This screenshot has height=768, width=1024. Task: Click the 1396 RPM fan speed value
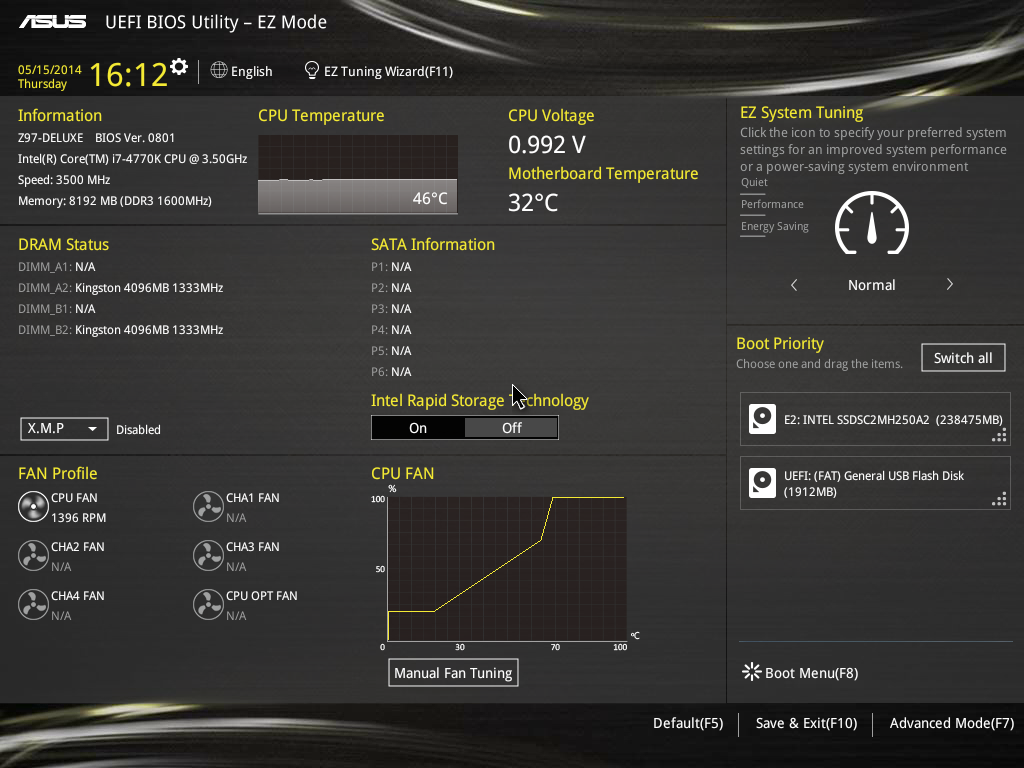point(78,518)
